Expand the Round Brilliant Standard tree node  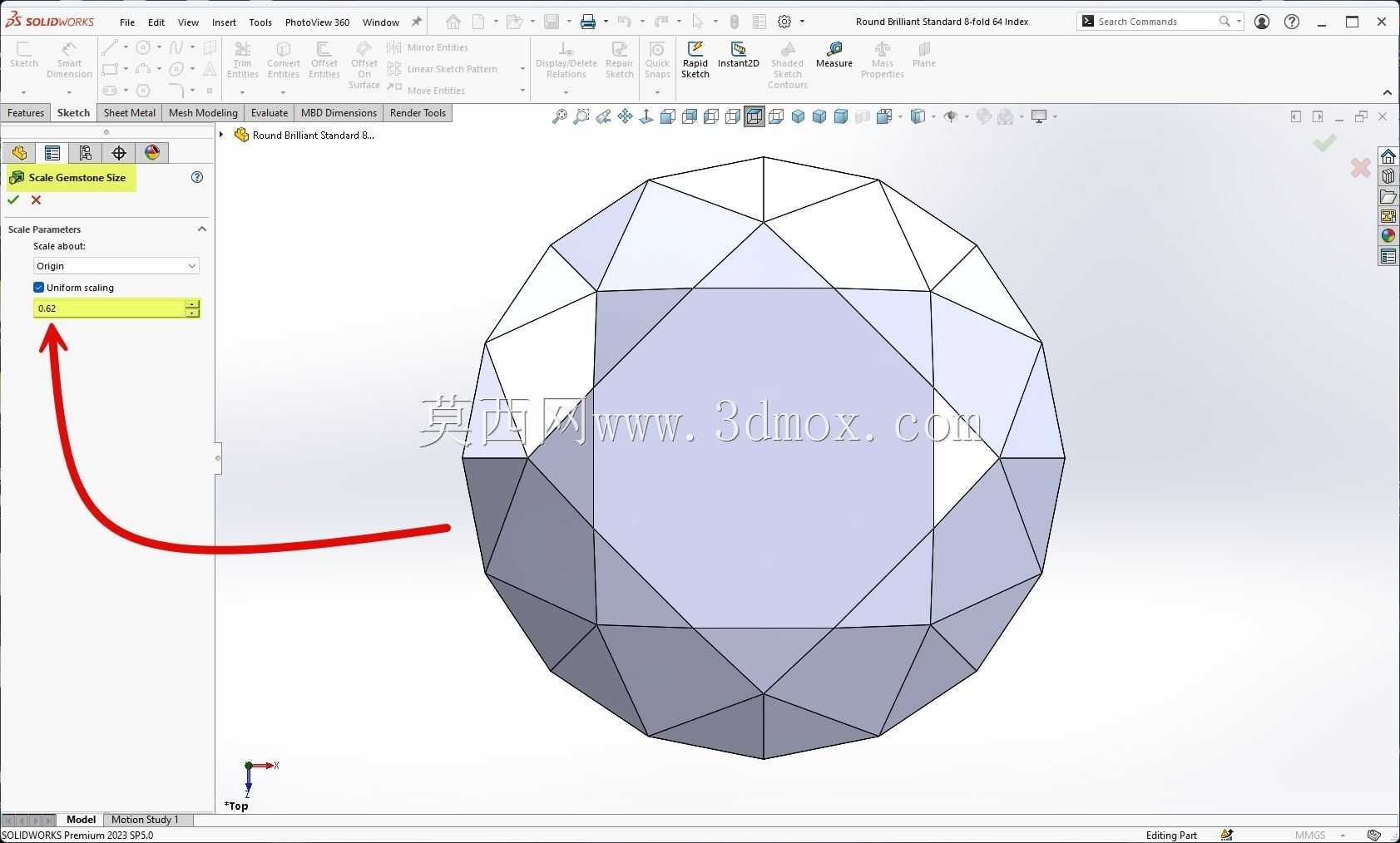click(x=221, y=135)
